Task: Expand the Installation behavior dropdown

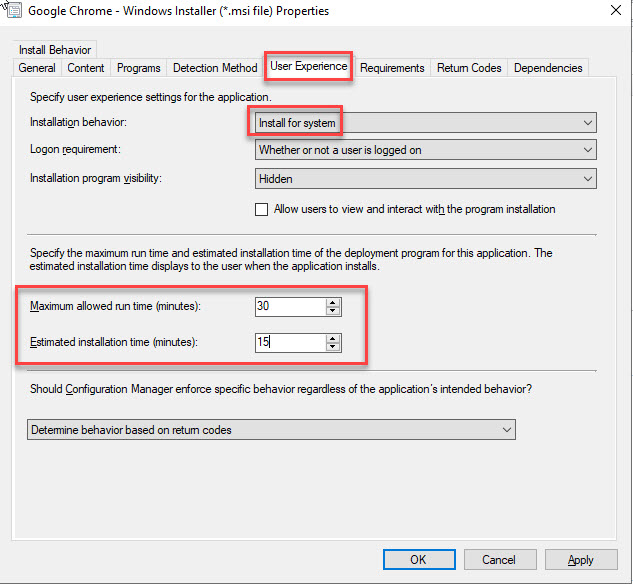Action: click(426, 123)
